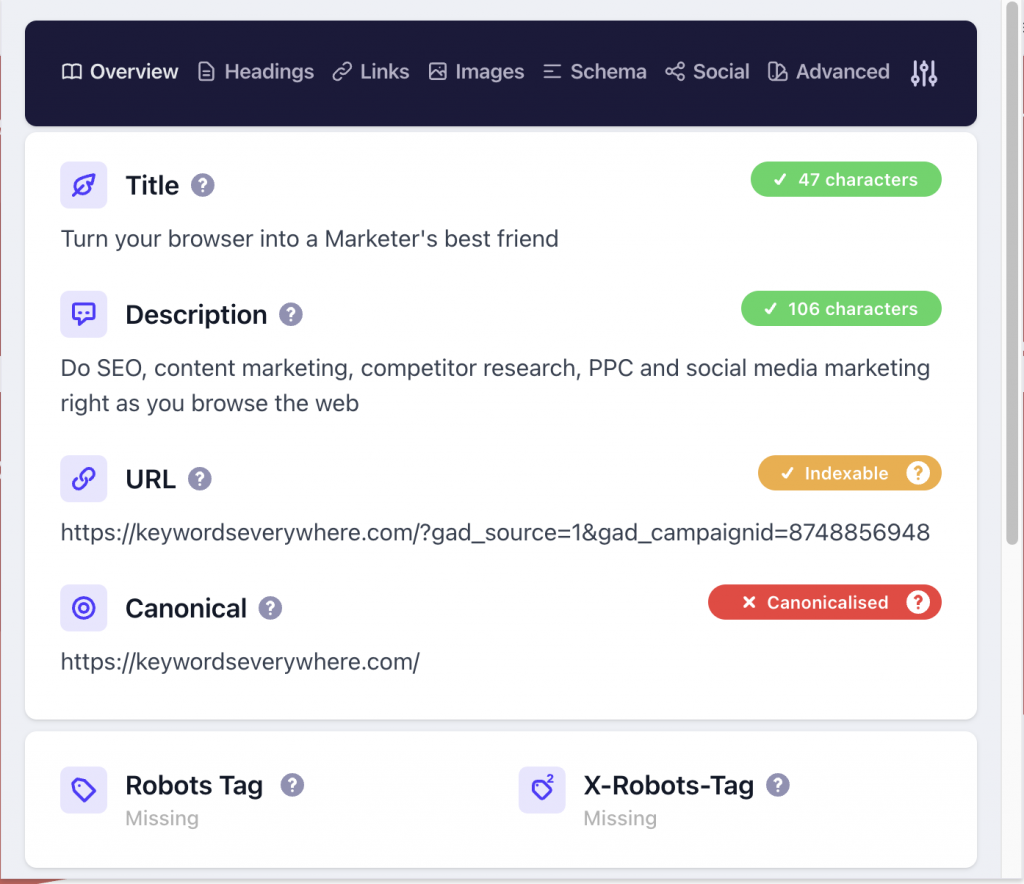The width and height of the screenshot is (1024, 884).
Task: Click the Robots Tag icon
Action: point(84,790)
